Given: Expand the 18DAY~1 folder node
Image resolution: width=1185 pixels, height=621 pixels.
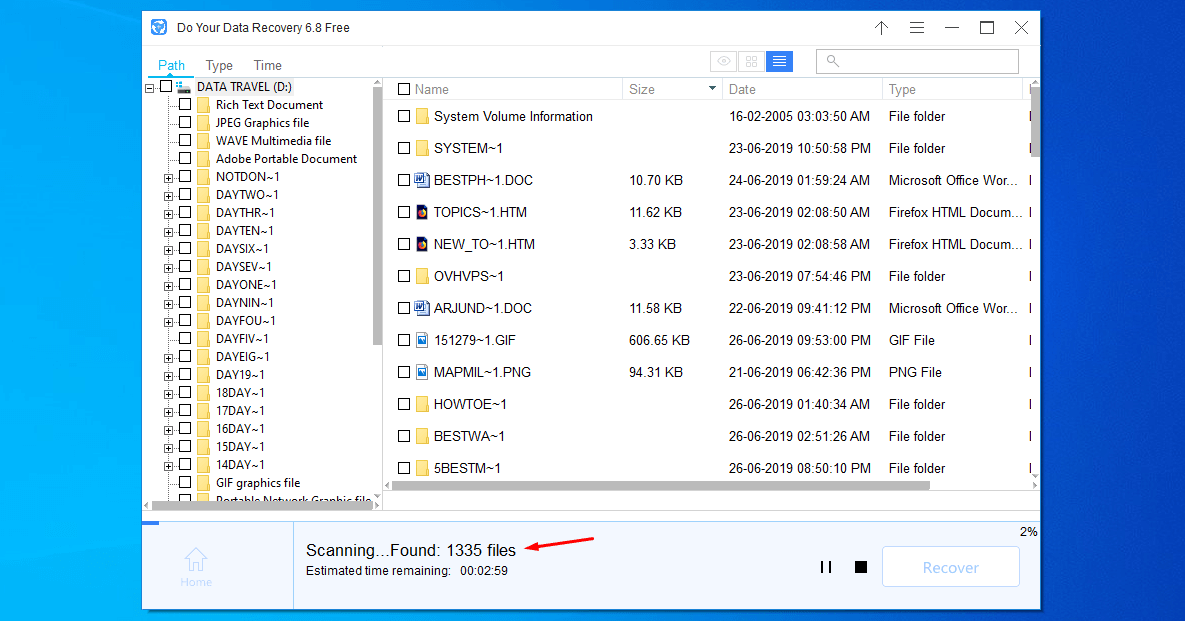Looking at the screenshot, I should point(169,394).
